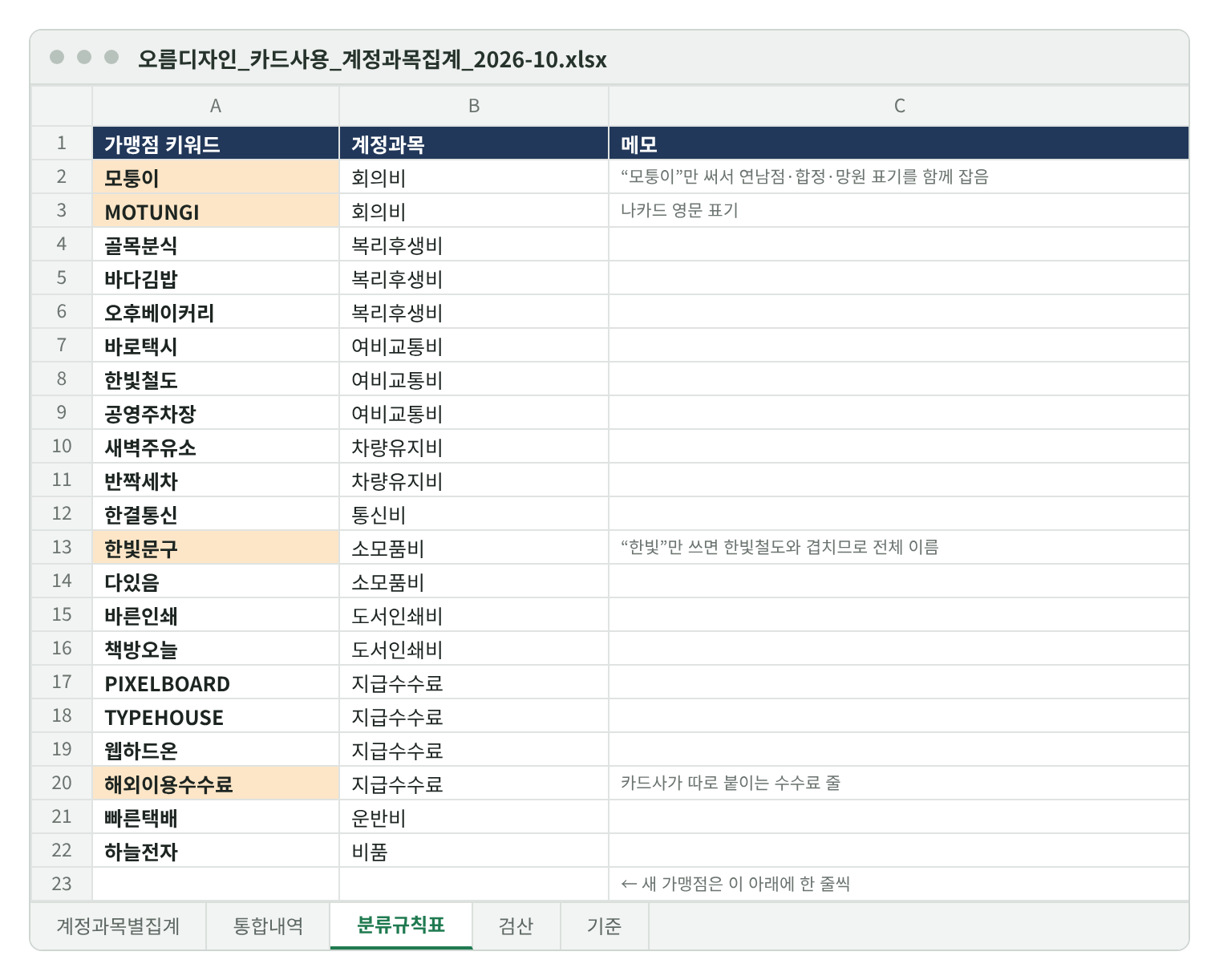Open the 검산 sheet tab
1219x980 pixels.
click(x=516, y=926)
